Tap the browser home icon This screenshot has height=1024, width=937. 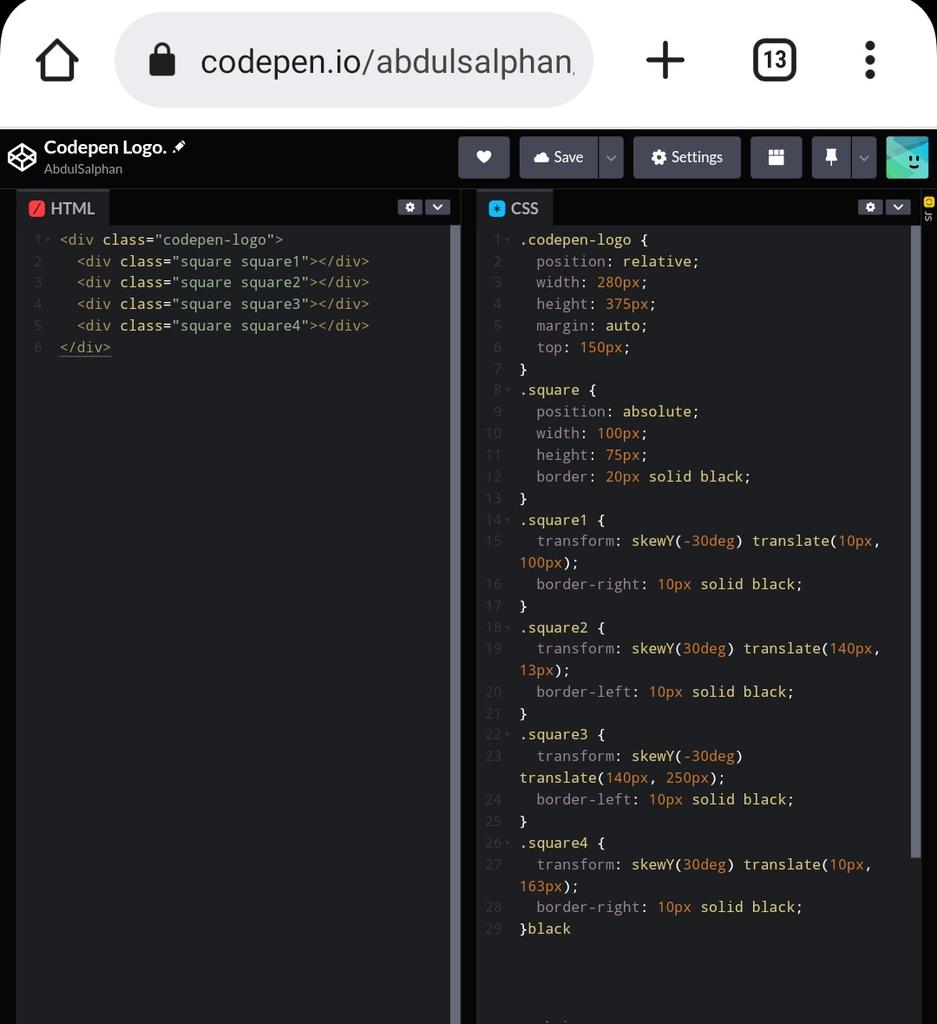(x=57, y=60)
